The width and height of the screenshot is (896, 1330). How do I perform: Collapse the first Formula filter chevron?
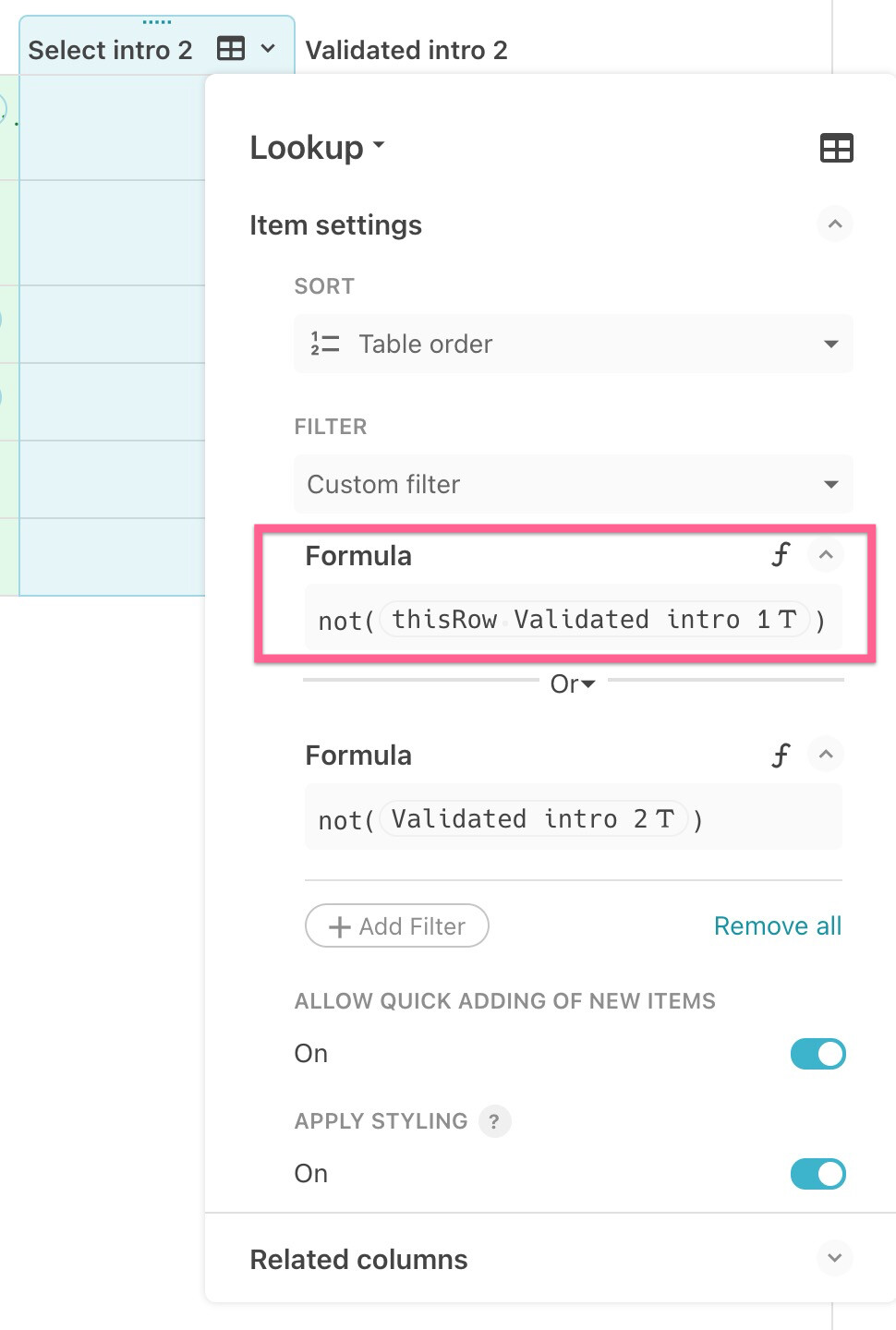[x=826, y=555]
